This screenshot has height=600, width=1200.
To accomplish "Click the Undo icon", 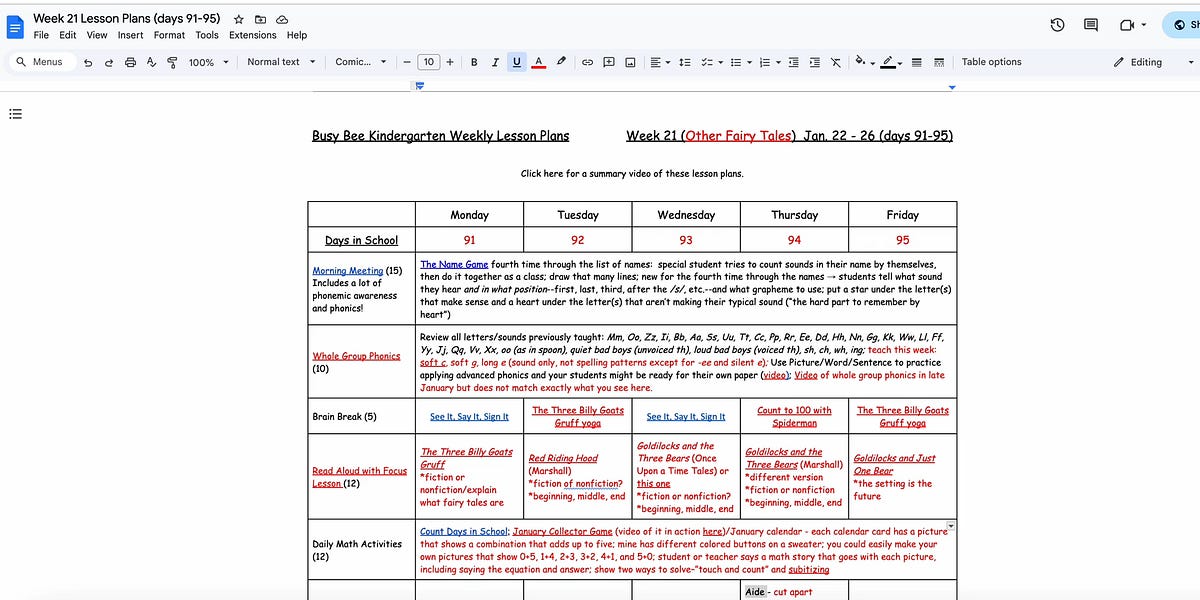I will pyautogui.click(x=87, y=61).
